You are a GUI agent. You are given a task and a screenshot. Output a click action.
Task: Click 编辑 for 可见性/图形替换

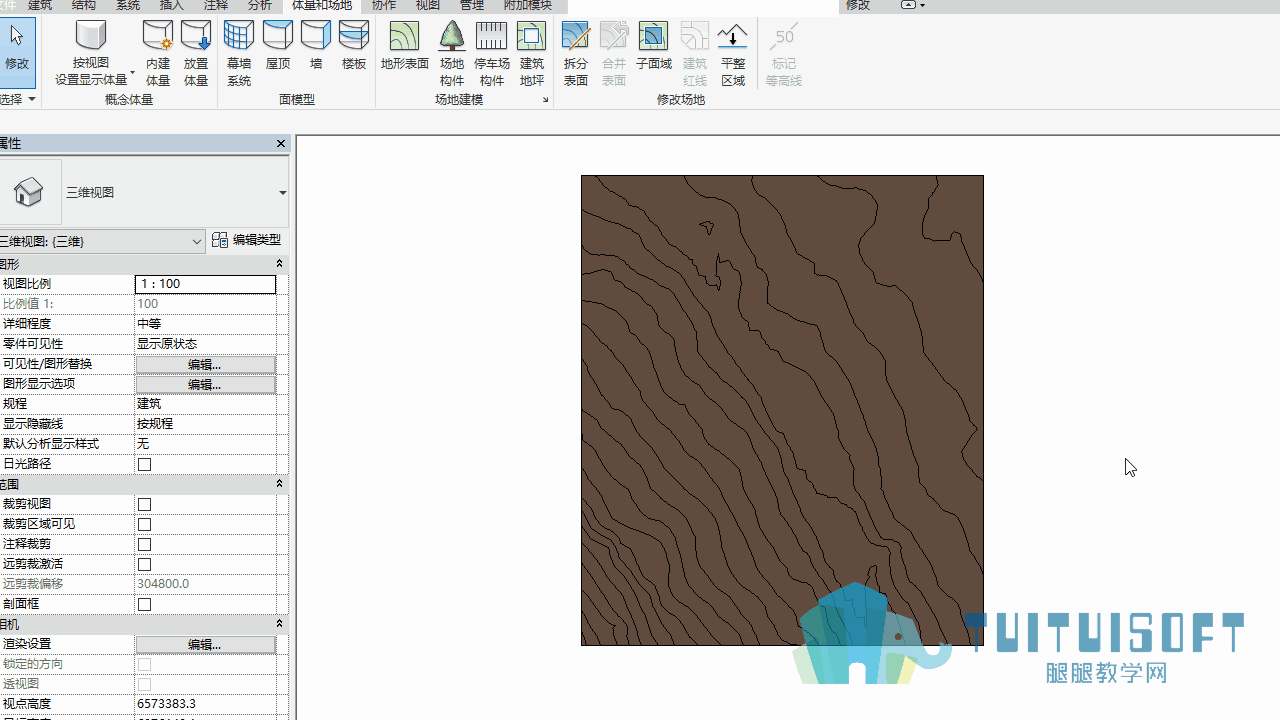205,364
